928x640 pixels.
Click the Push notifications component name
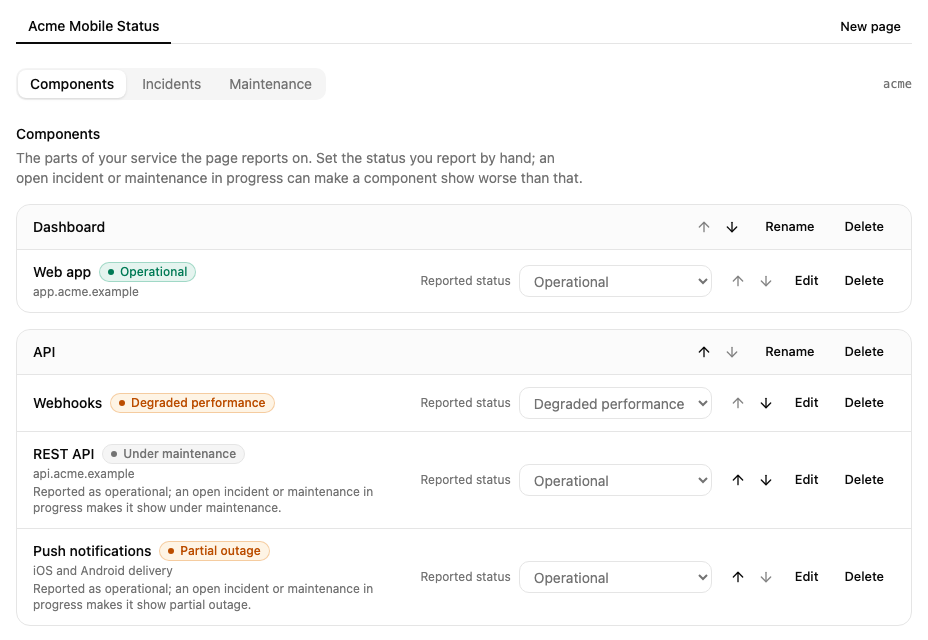pyautogui.click(x=92, y=551)
